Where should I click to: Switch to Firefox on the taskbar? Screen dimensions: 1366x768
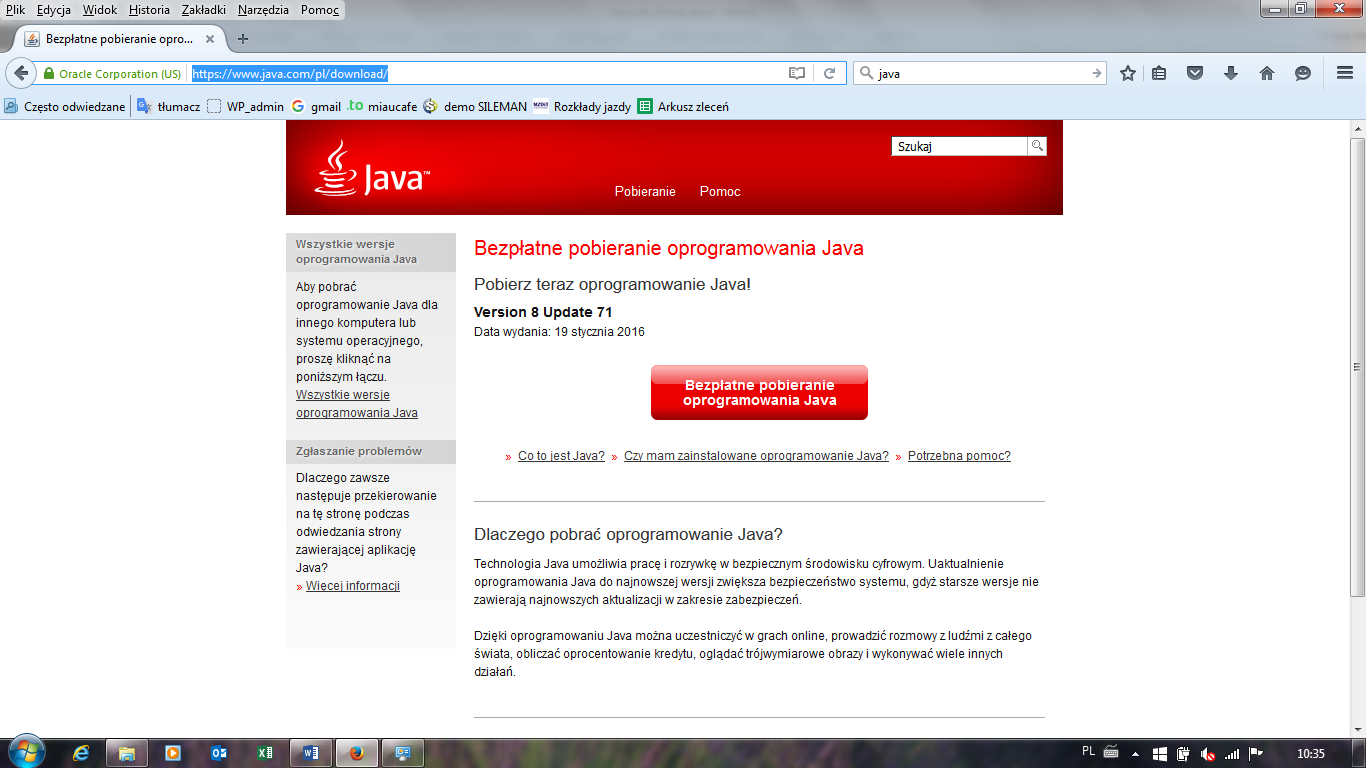[357, 753]
